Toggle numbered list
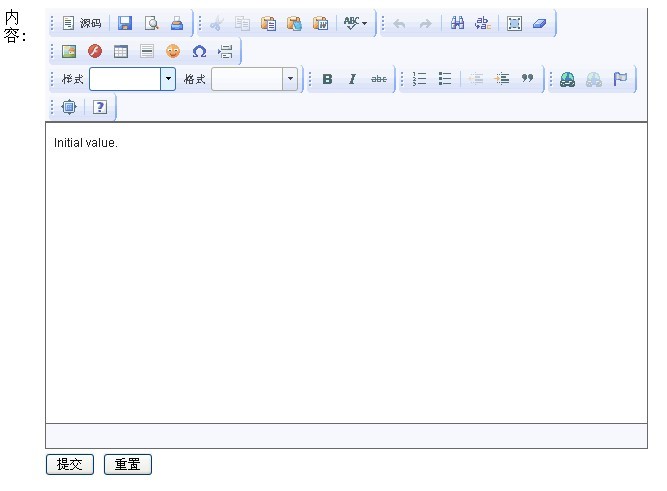 click(419, 79)
